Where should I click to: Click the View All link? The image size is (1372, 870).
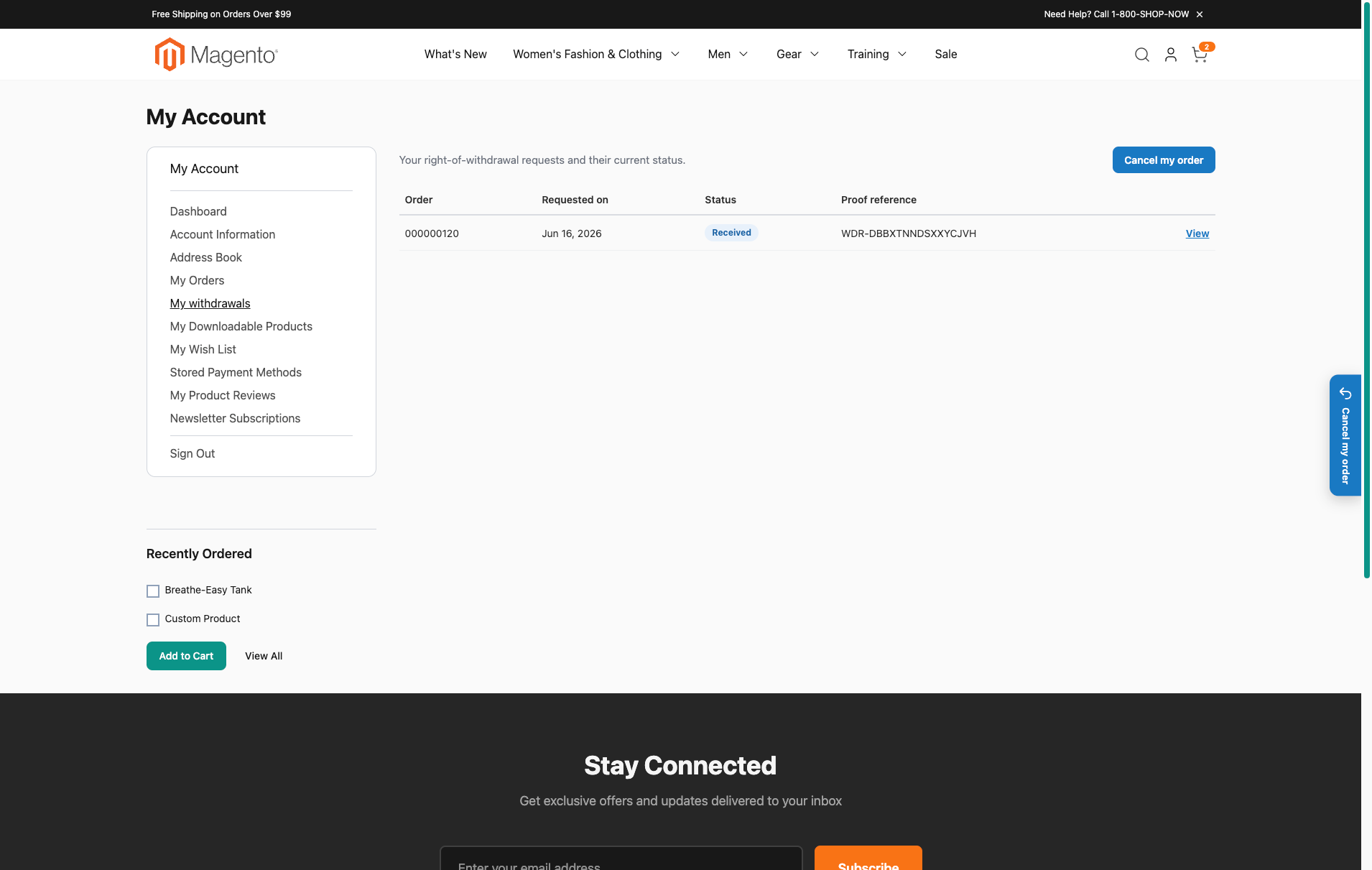264,656
